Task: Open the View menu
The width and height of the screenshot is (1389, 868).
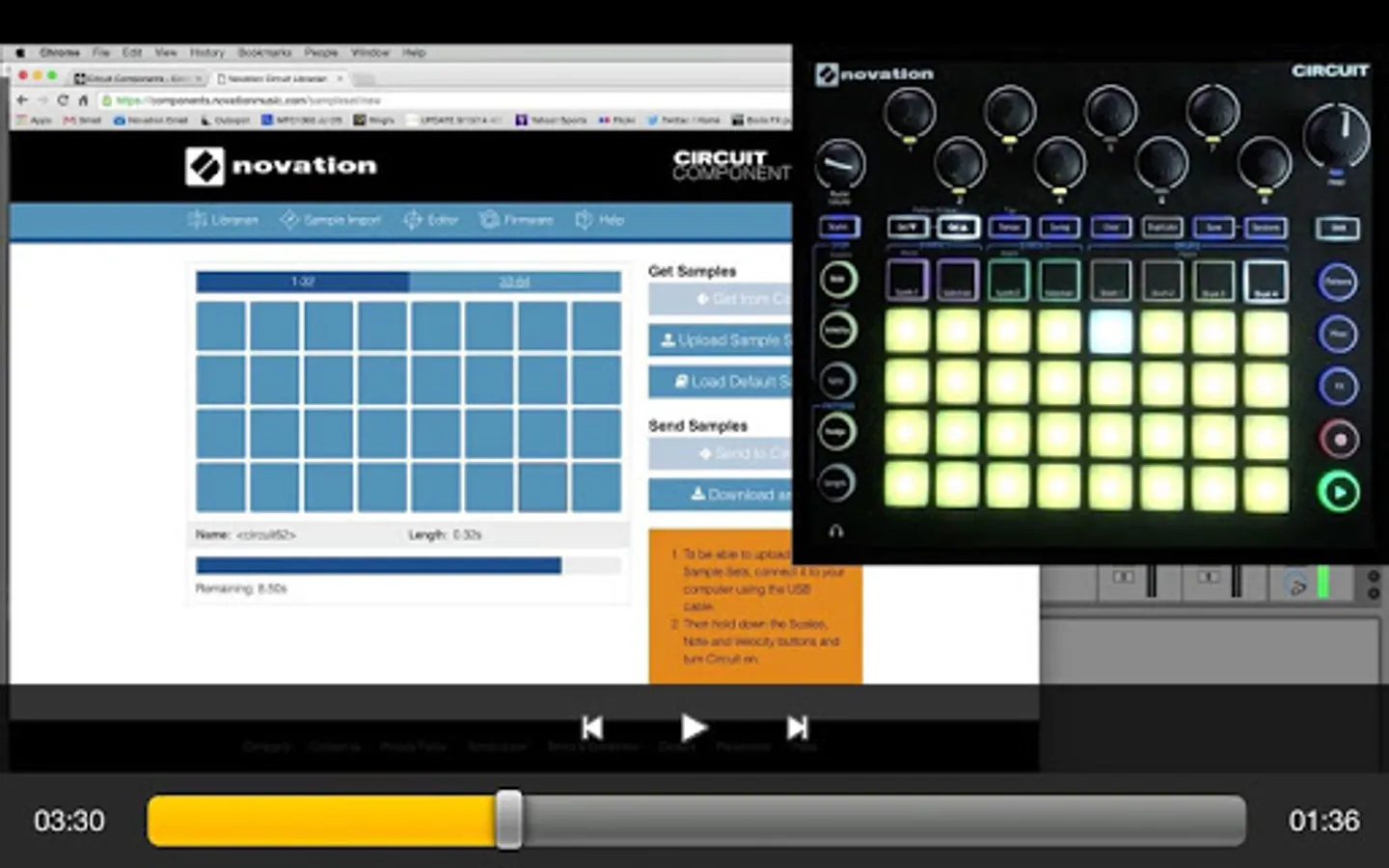Action: (x=166, y=53)
